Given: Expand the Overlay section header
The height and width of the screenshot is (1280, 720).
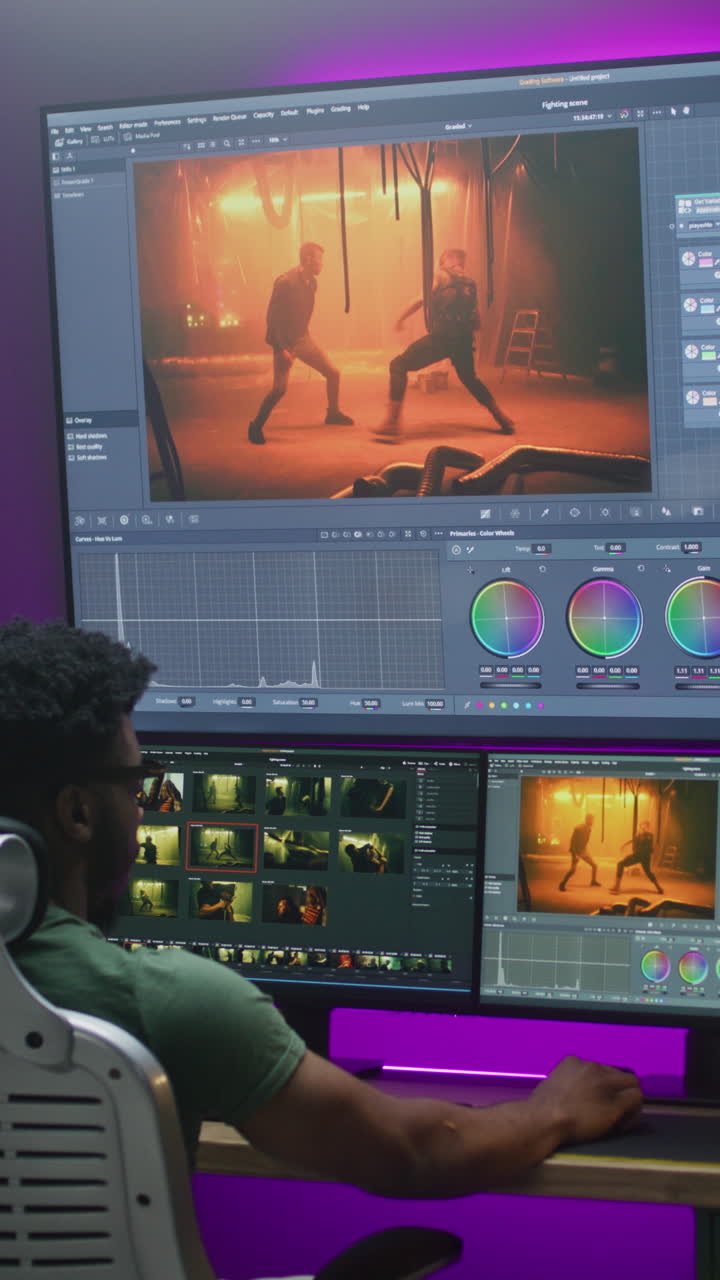Looking at the screenshot, I should click(x=100, y=420).
